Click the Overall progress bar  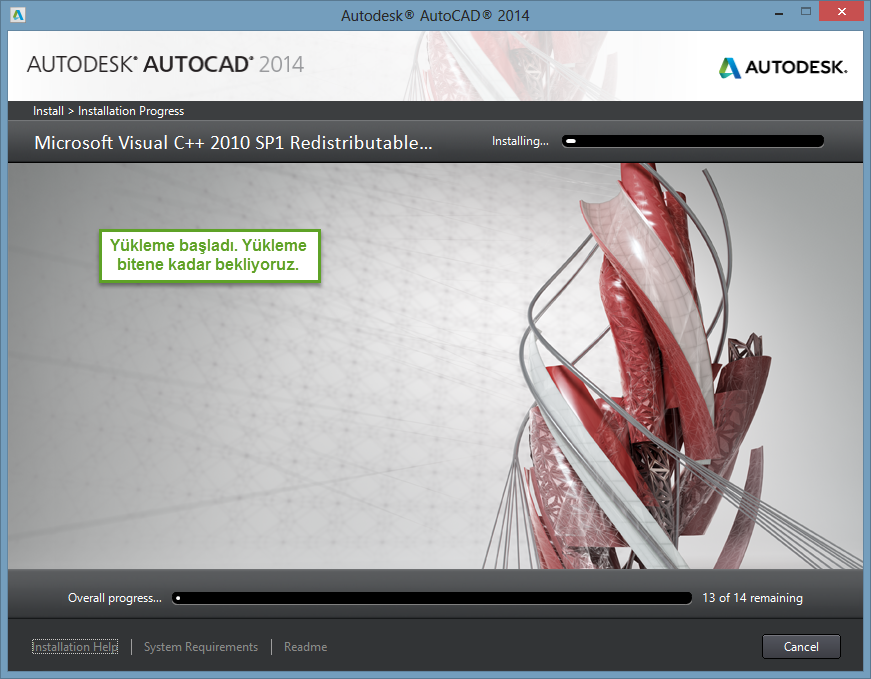click(x=432, y=598)
